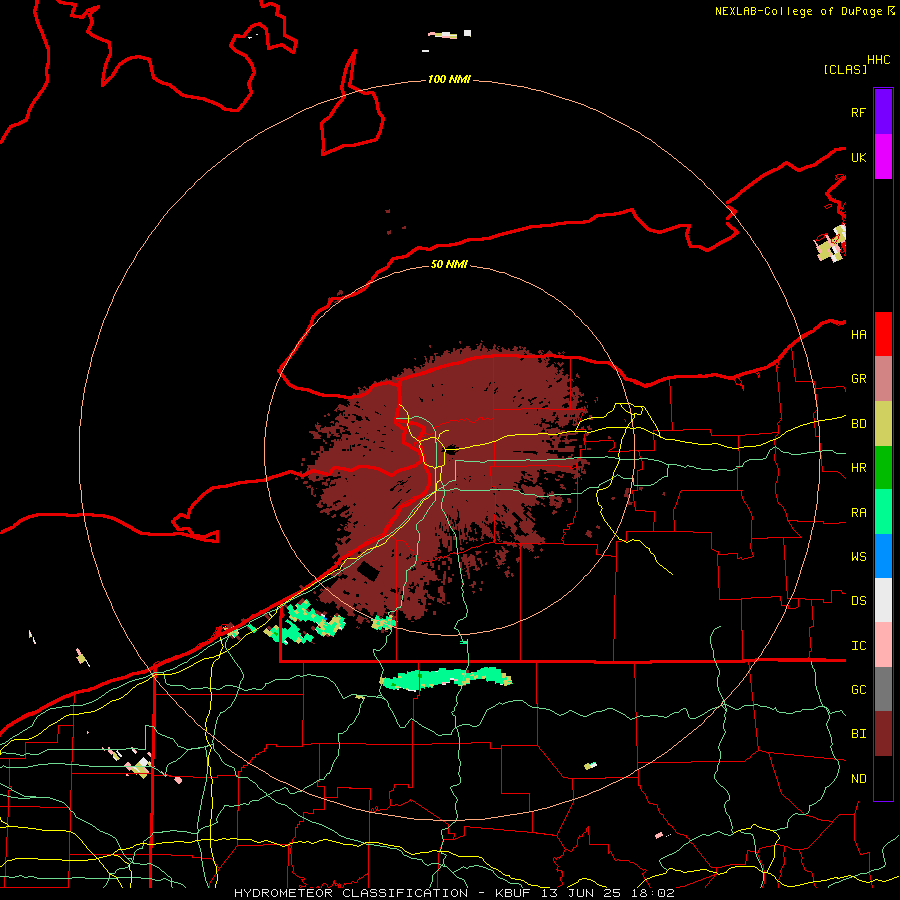Click the UK legend label

coord(858,157)
